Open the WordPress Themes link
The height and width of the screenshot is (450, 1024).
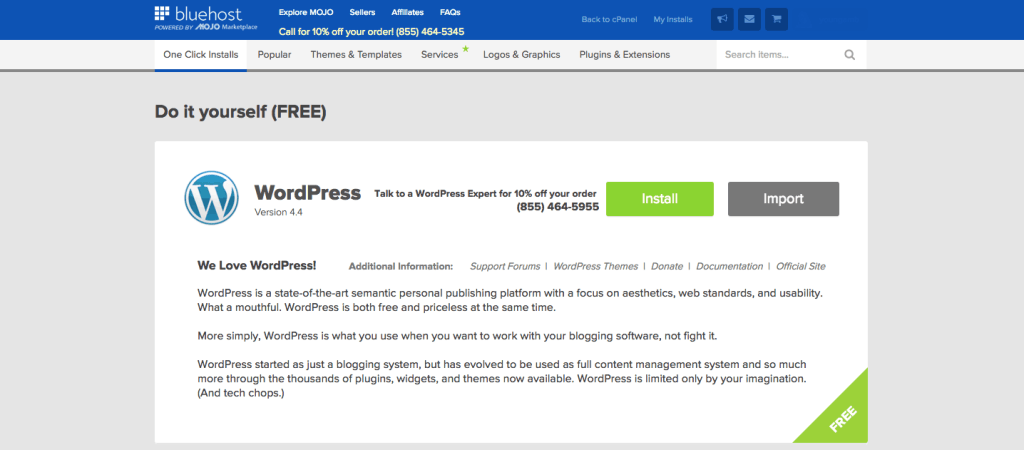(x=596, y=266)
